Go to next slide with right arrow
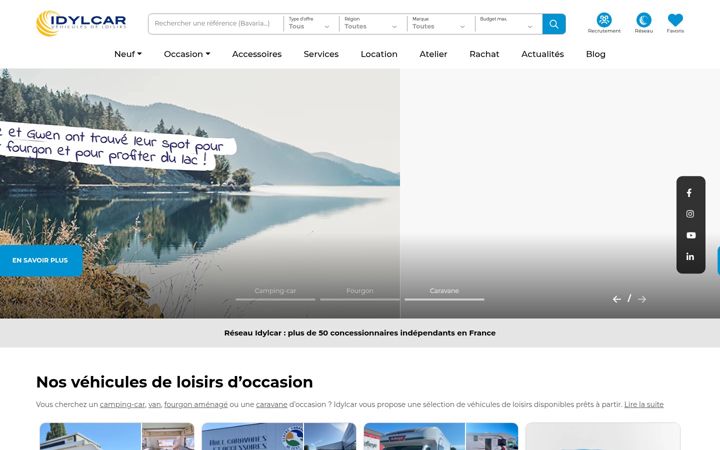Viewport: 720px width, 450px height. tap(642, 299)
